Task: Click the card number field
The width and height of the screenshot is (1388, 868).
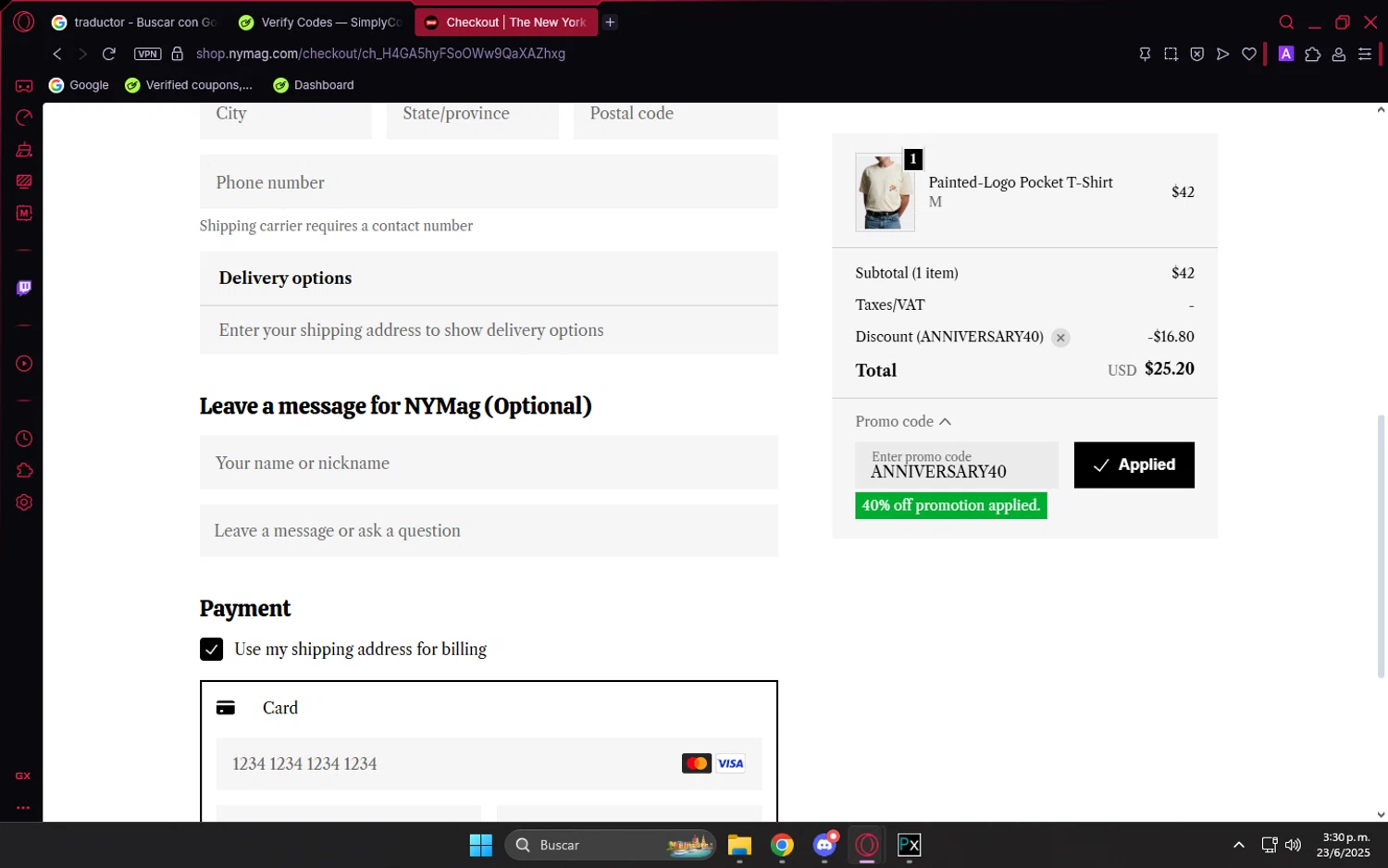Action: pos(489,763)
